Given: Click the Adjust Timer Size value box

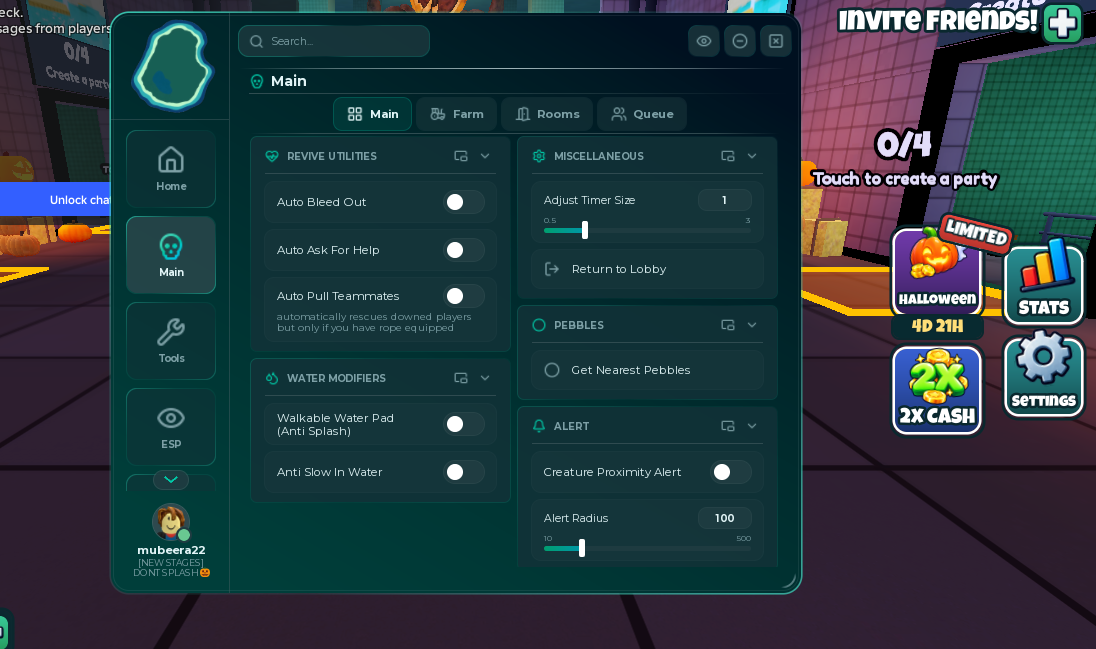Looking at the screenshot, I should [x=725, y=200].
